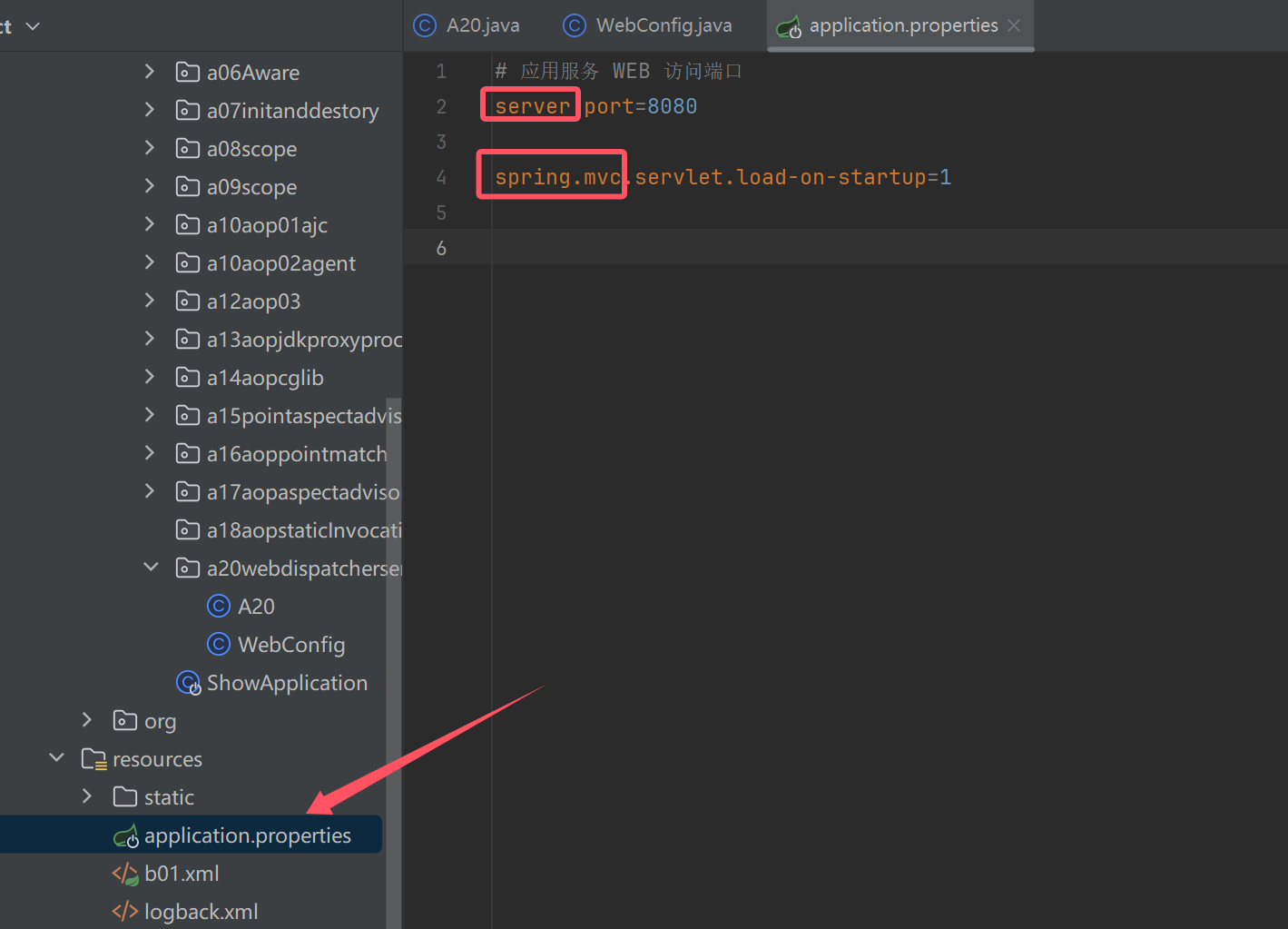Select the A20 class in project tree
Image resolution: width=1288 pixels, height=929 pixels.
(x=256, y=606)
